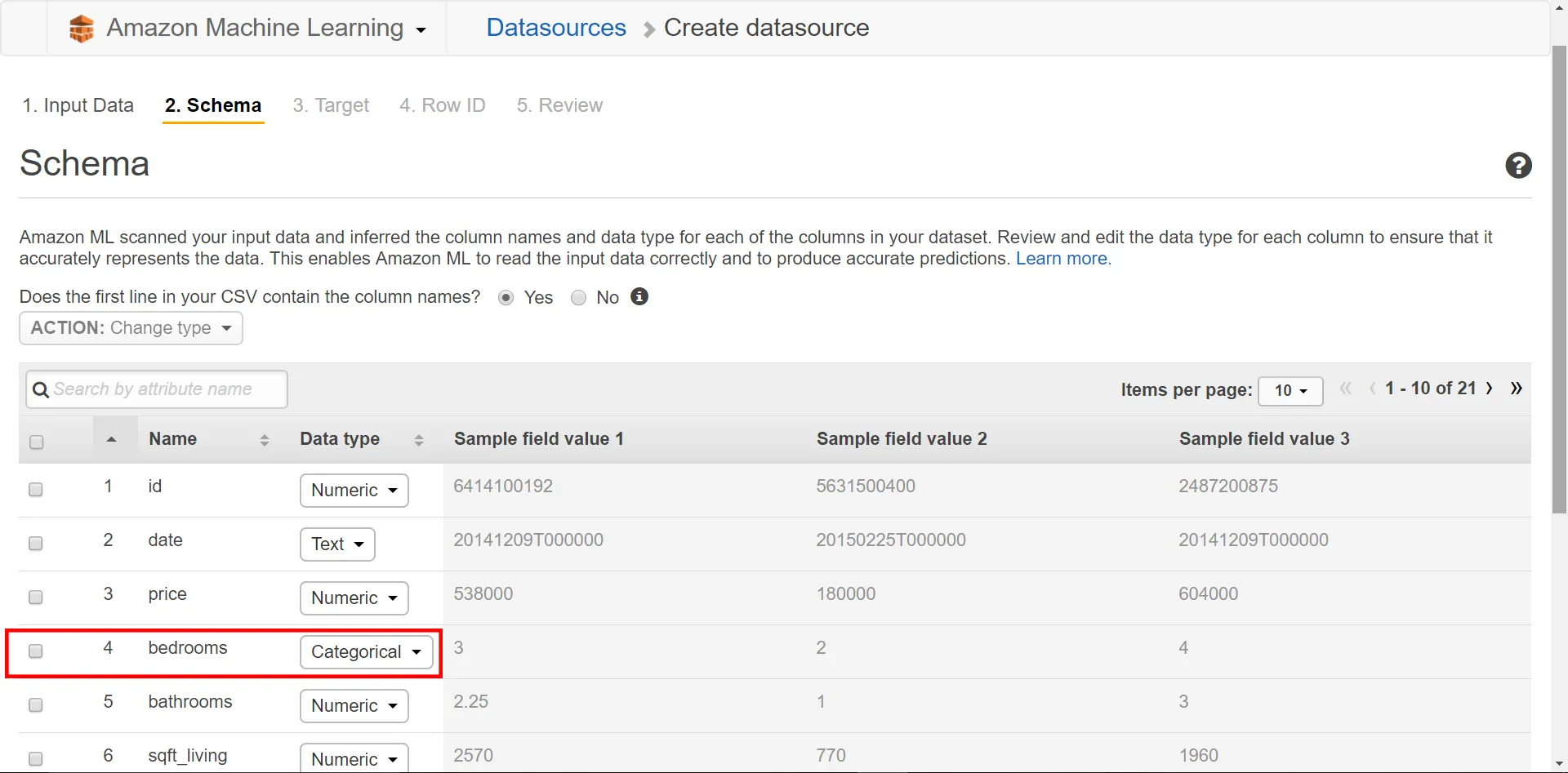The image size is (1568, 773).
Task: Click the sample value 6414100192
Action: (x=503, y=486)
